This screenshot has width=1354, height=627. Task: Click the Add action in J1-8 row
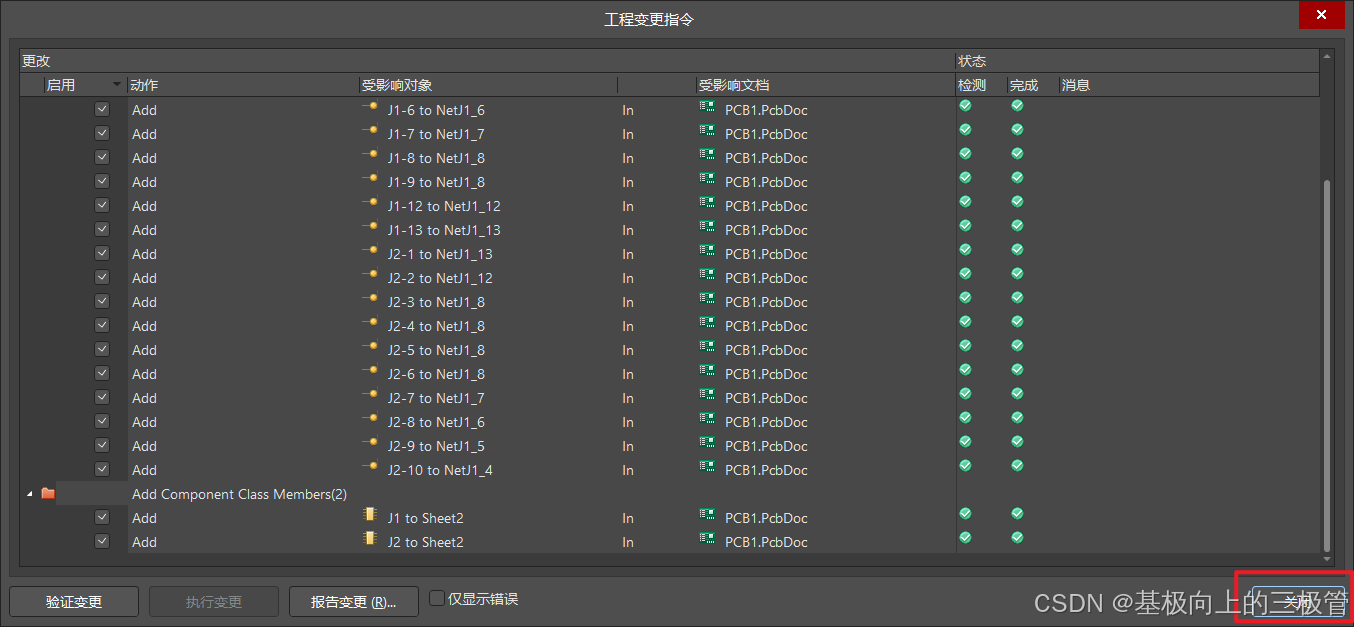click(x=144, y=158)
